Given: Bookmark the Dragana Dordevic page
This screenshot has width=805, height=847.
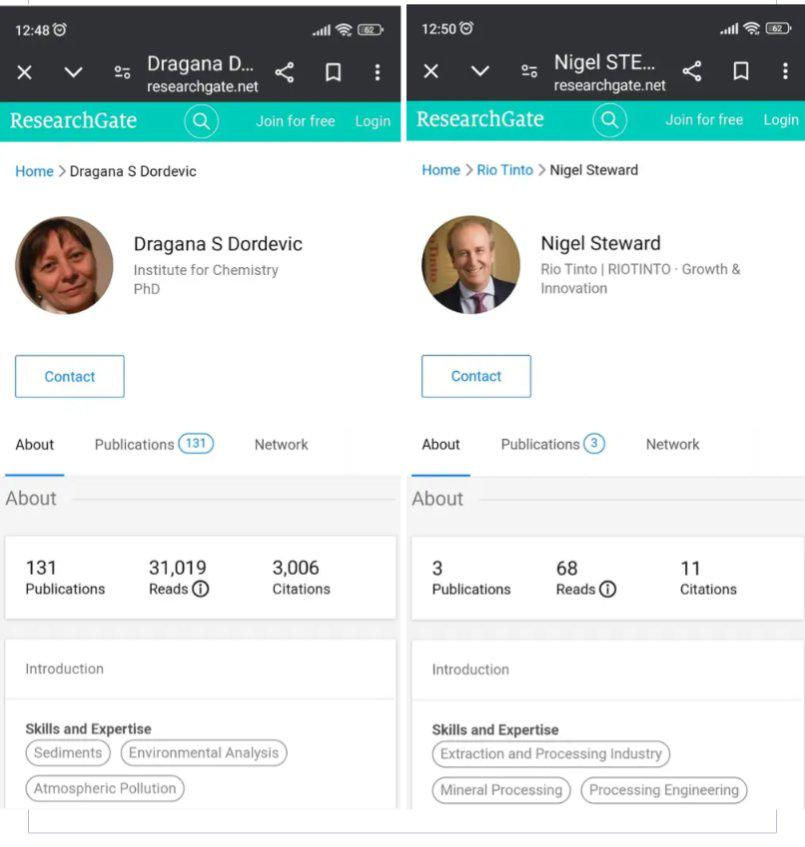Looking at the screenshot, I should pyautogui.click(x=333, y=72).
